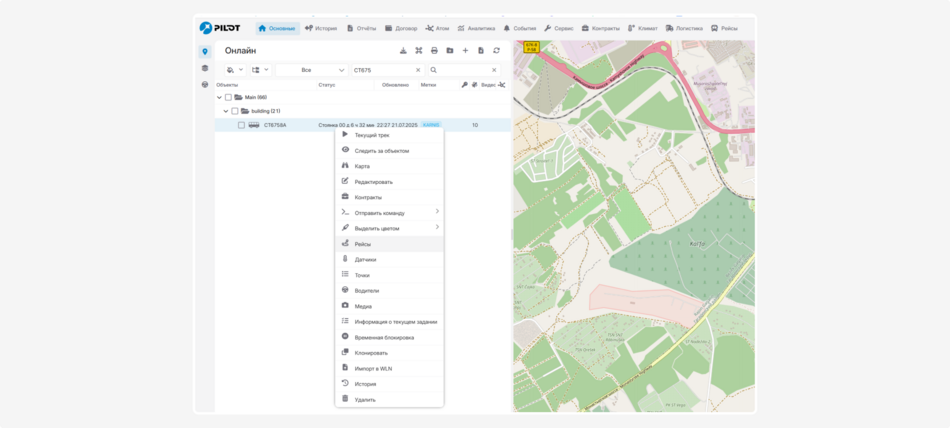Tick the Main (66) checkbox
The height and width of the screenshot is (428, 950).
pyautogui.click(x=228, y=97)
